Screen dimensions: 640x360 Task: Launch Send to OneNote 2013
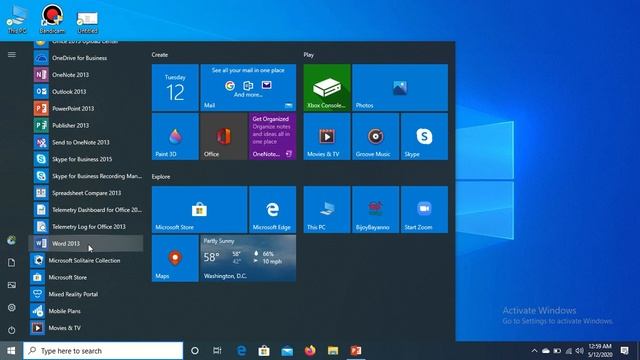[x=86, y=142]
